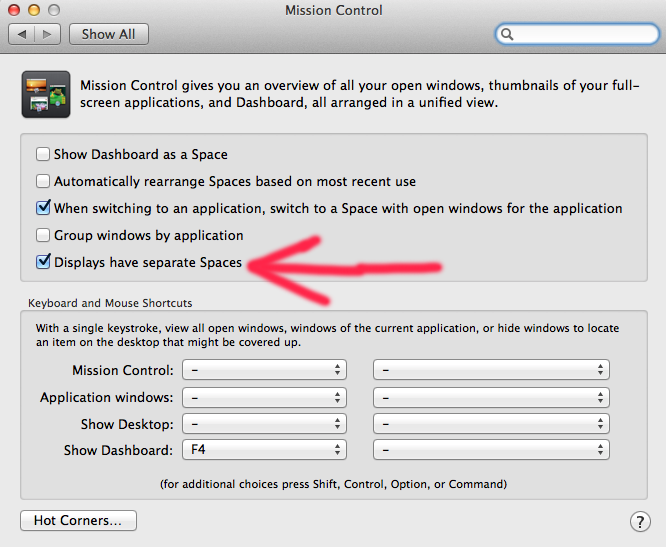Enable Show Dashboard as a Space
Image resolution: width=666 pixels, height=547 pixels.
[x=43, y=155]
